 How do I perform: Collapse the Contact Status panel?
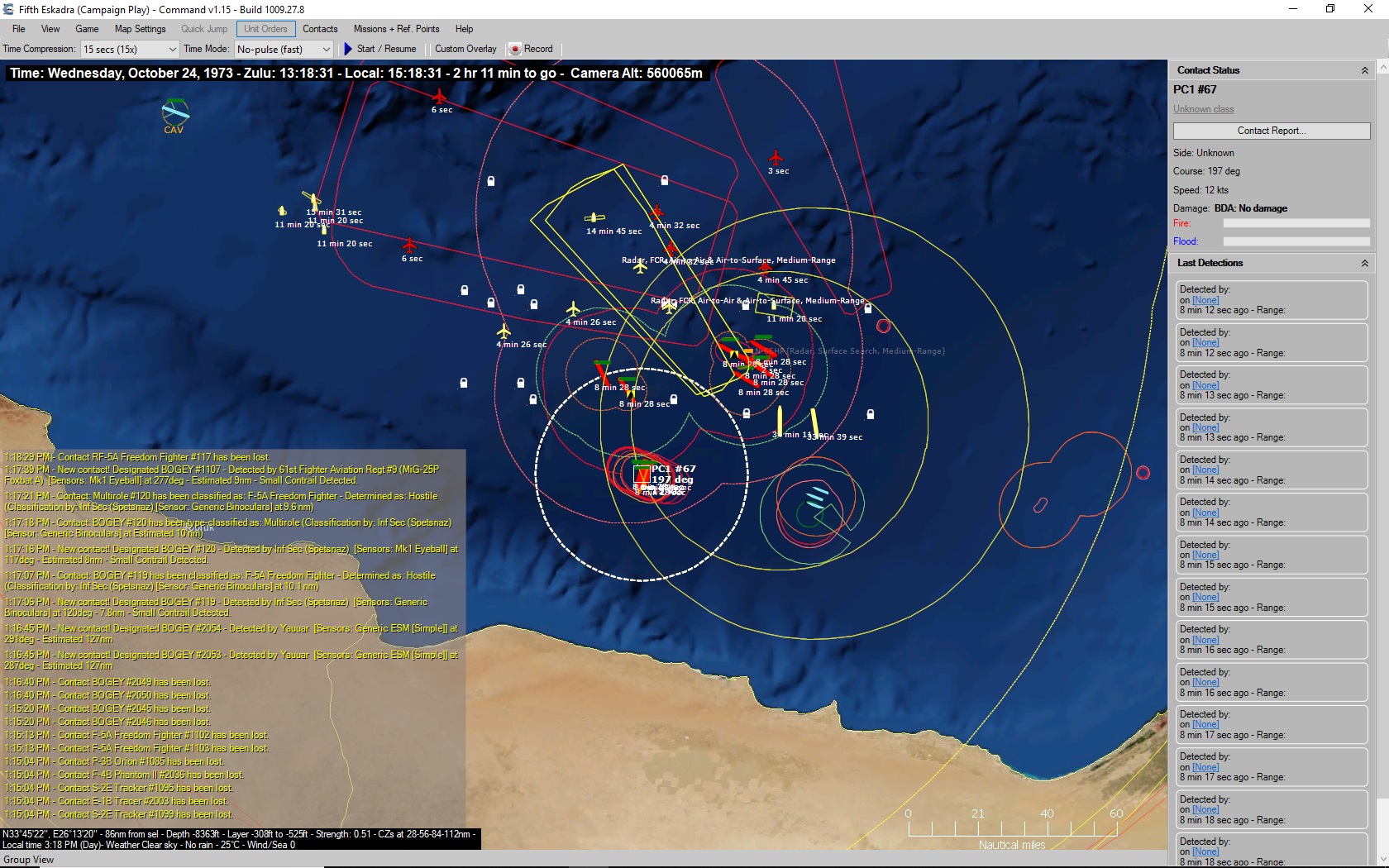(x=1364, y=71)
